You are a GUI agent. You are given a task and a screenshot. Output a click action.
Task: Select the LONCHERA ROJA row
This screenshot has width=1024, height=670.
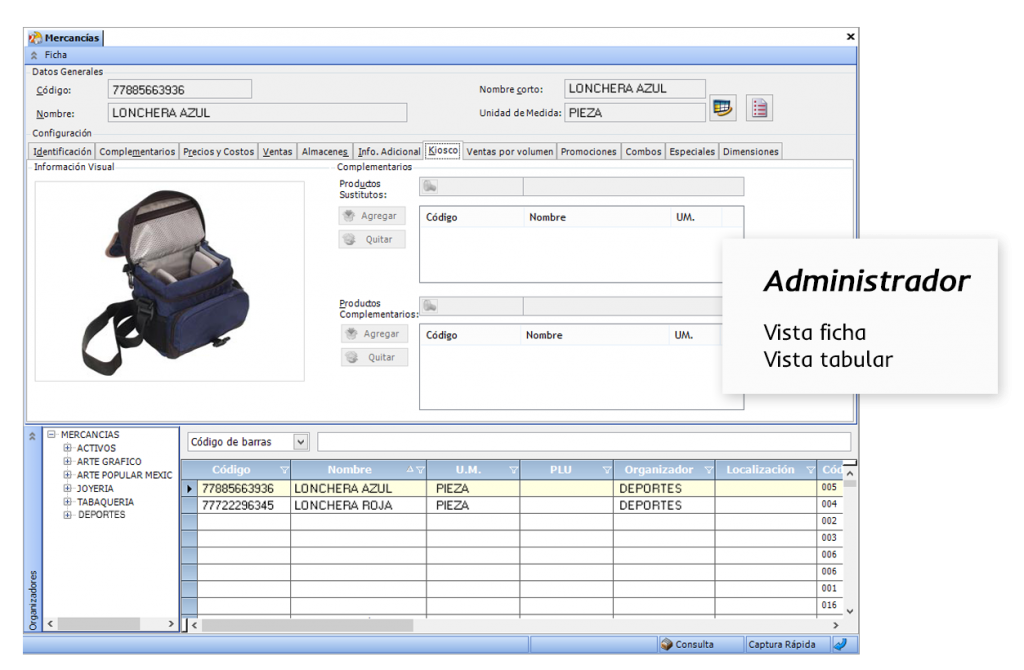(x=328, y=506)
